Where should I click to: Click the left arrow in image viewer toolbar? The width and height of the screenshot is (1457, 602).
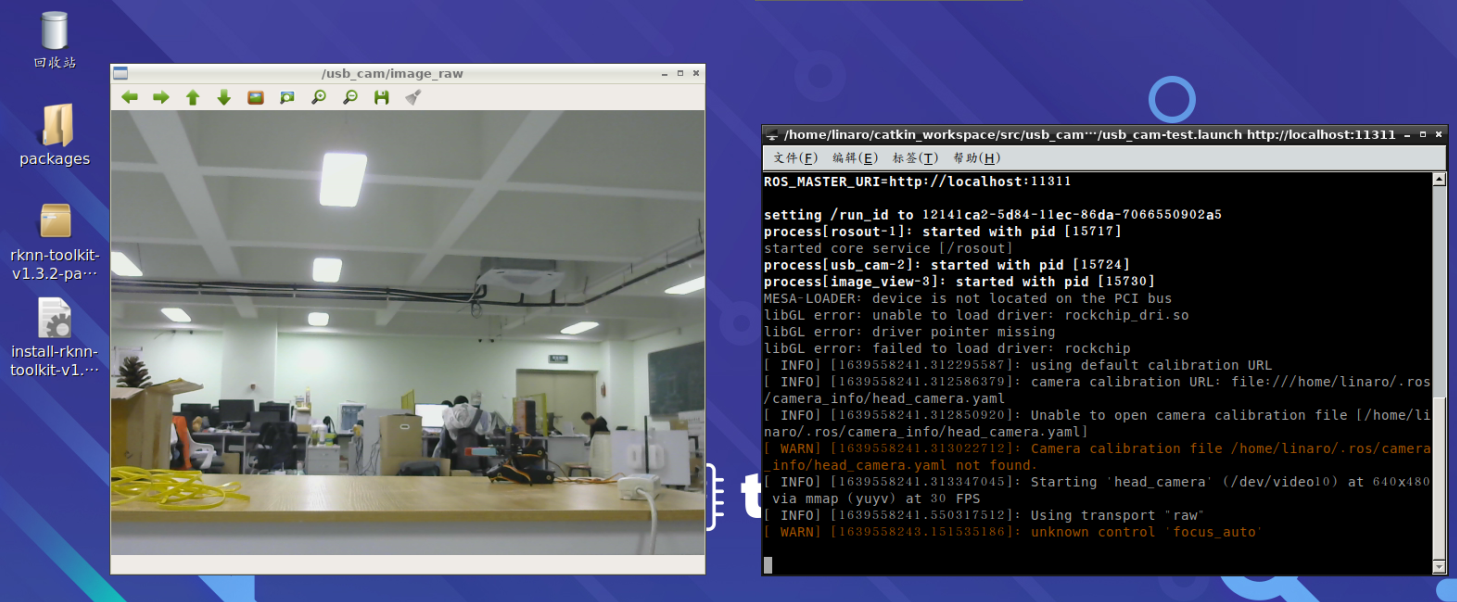129,97
